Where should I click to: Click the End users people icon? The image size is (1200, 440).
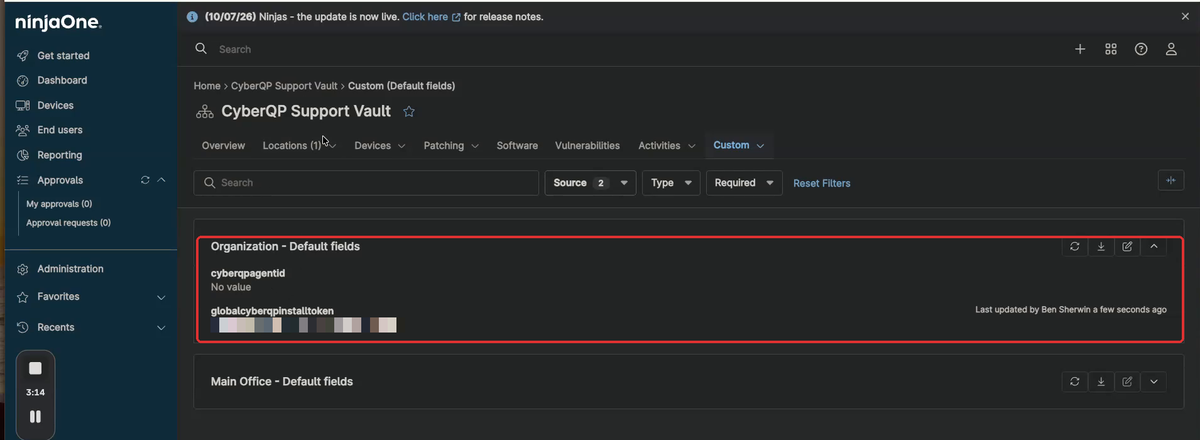tap(23, 130)
